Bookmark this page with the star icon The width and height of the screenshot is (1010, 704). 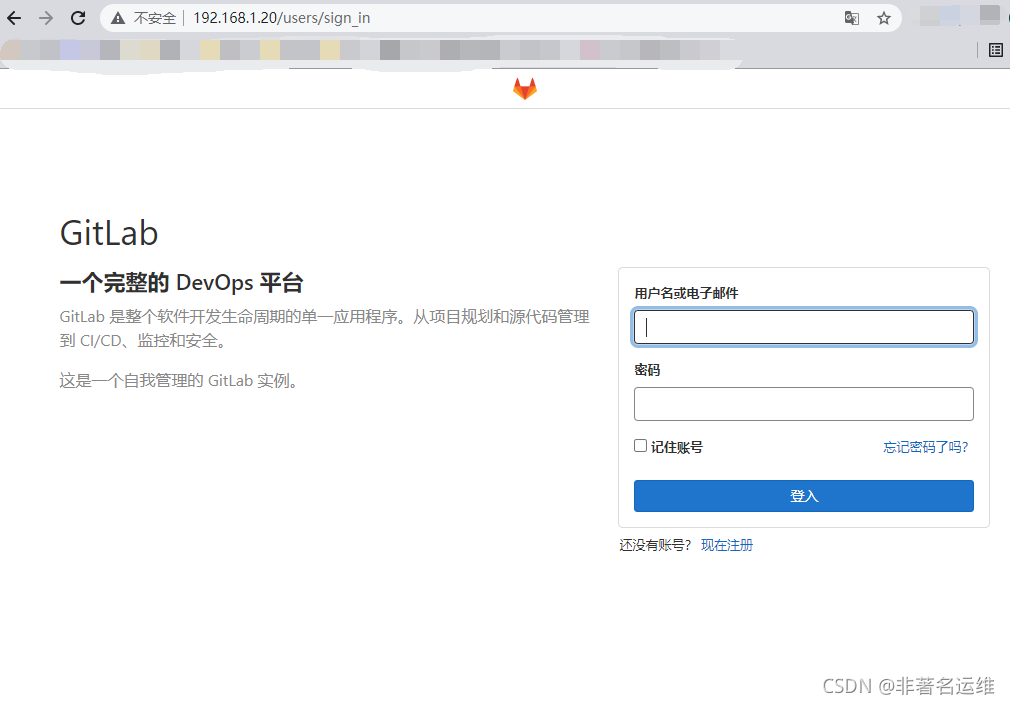click(884, 18)
